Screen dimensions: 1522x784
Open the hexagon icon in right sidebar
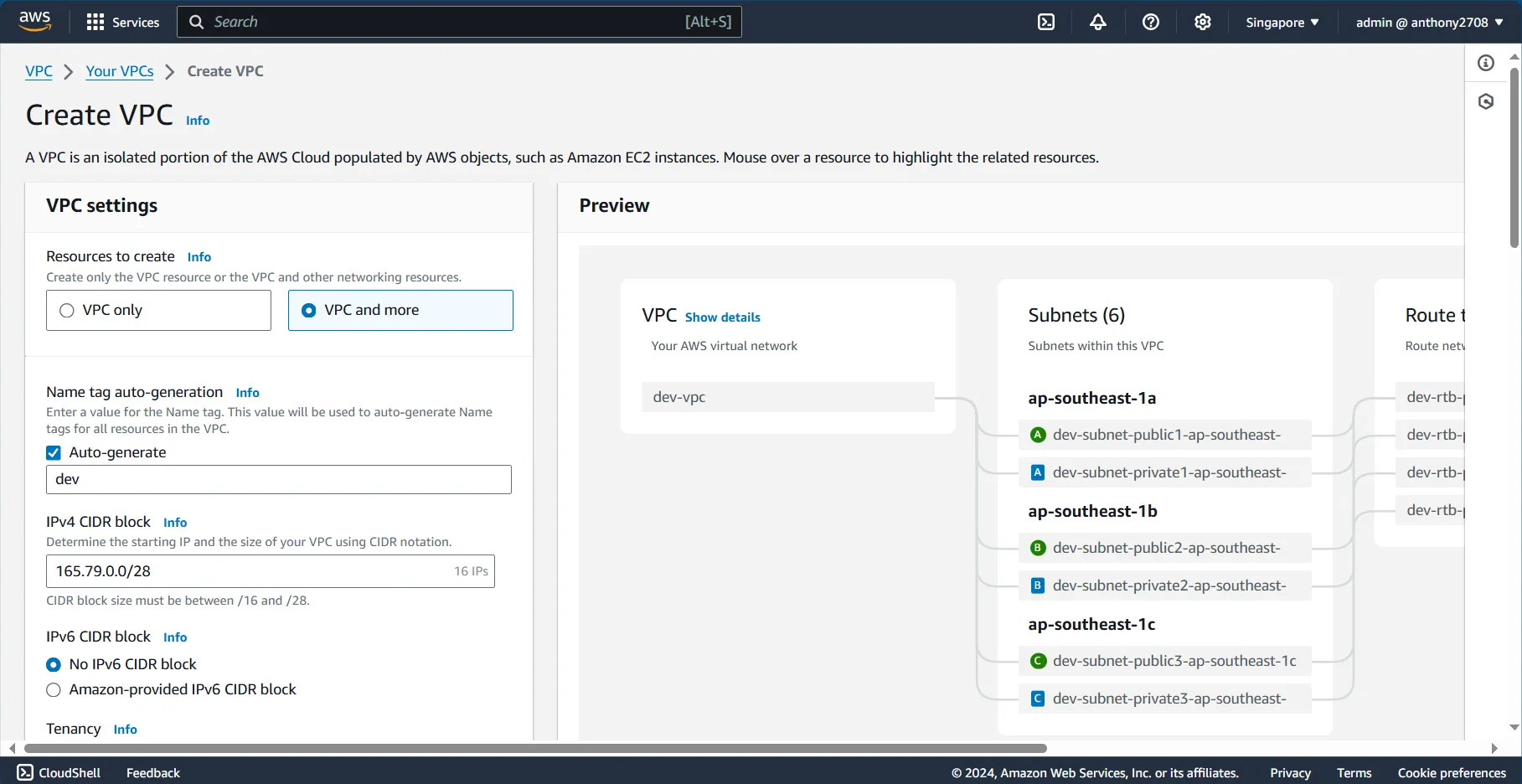click(x=1486, y=101)
